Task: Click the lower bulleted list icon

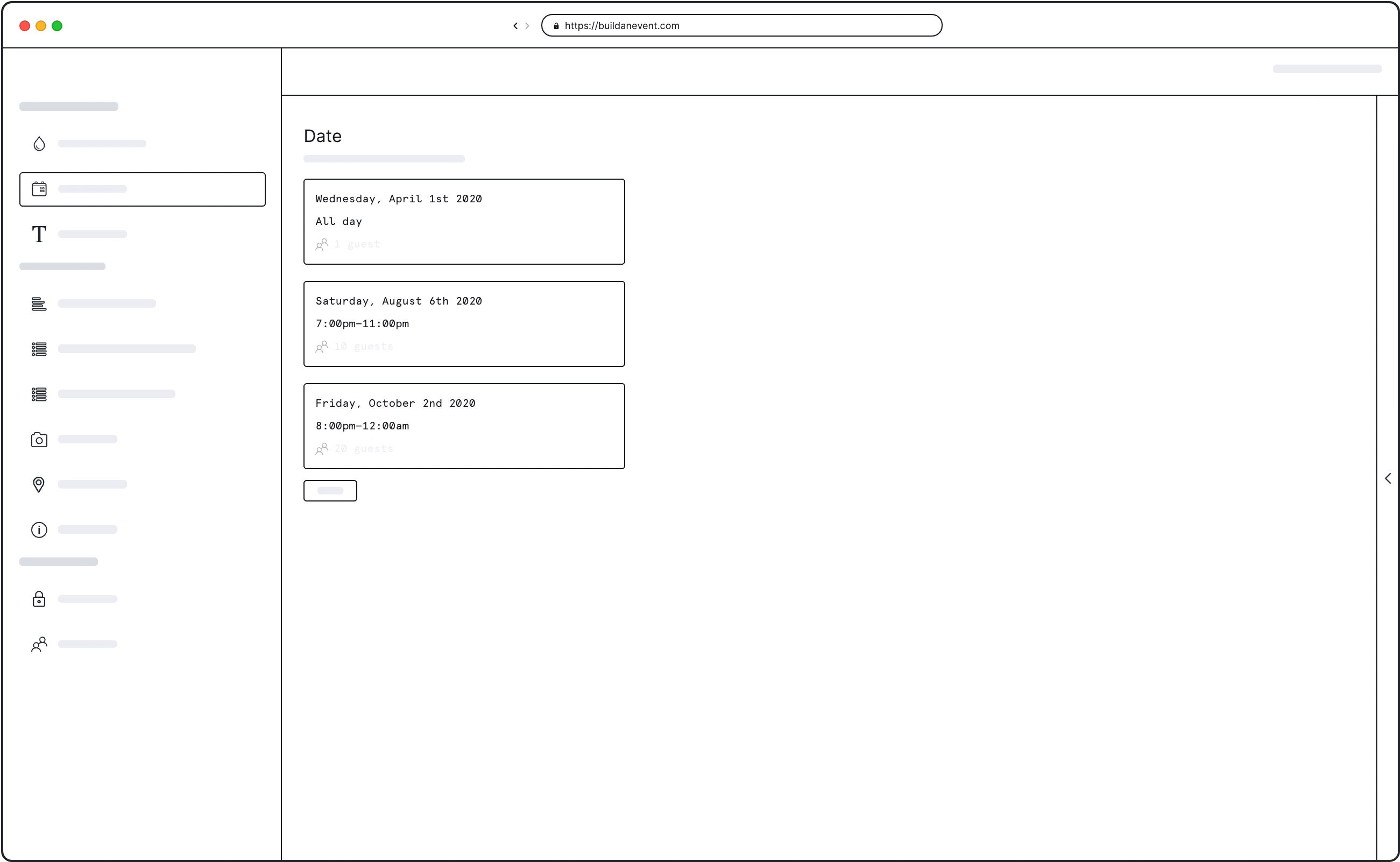Action: pos(39,393)
